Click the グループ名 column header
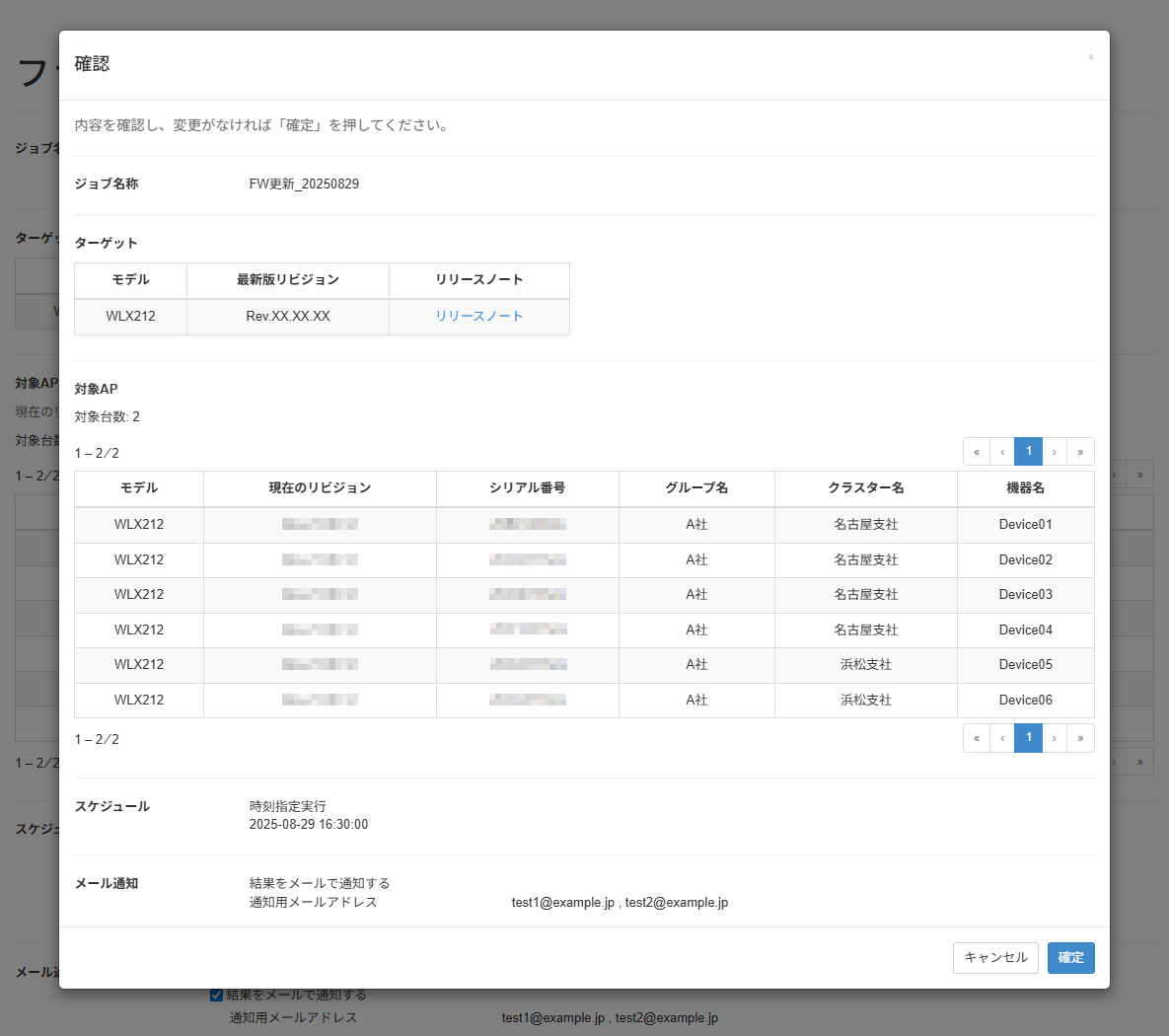The height and width of the screenshot is (1036, 1169). 696,488
